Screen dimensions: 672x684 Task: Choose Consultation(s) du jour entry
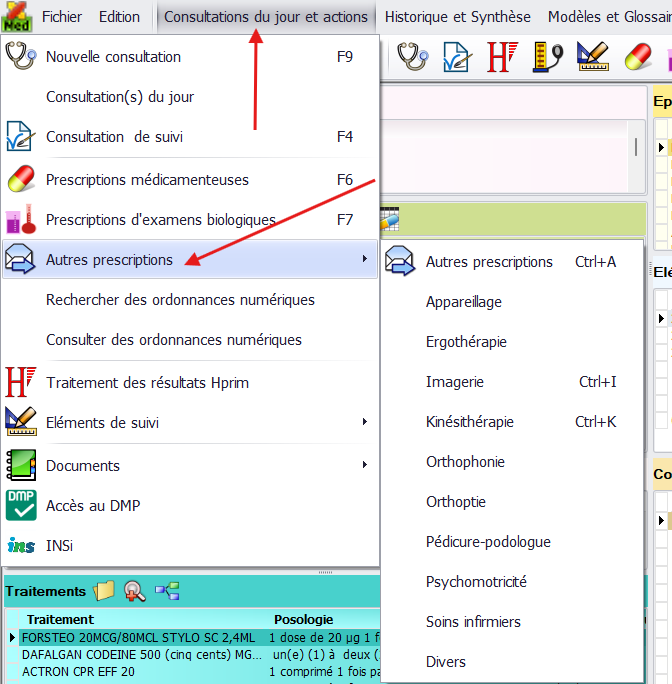[x=190, y=97]
